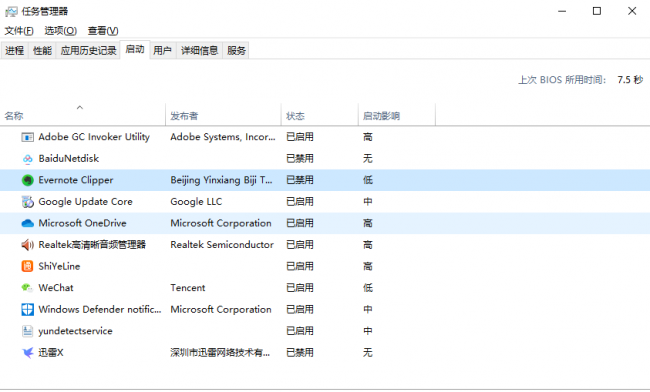650x392 pixels.
Task: Switch to the 详细信息 tab
Action: click(199, 51)
